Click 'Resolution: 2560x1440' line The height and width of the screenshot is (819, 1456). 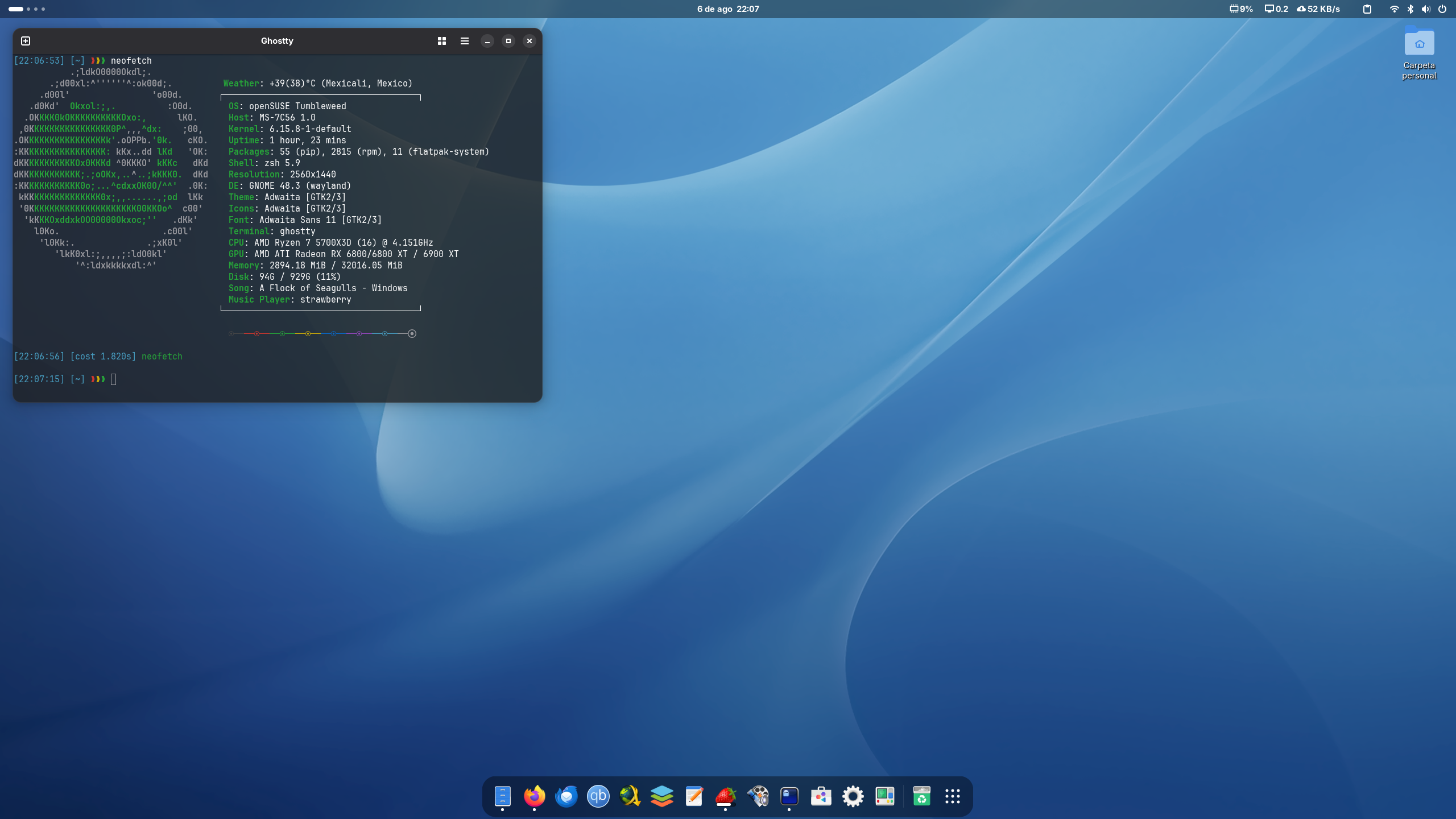(282, 175)
